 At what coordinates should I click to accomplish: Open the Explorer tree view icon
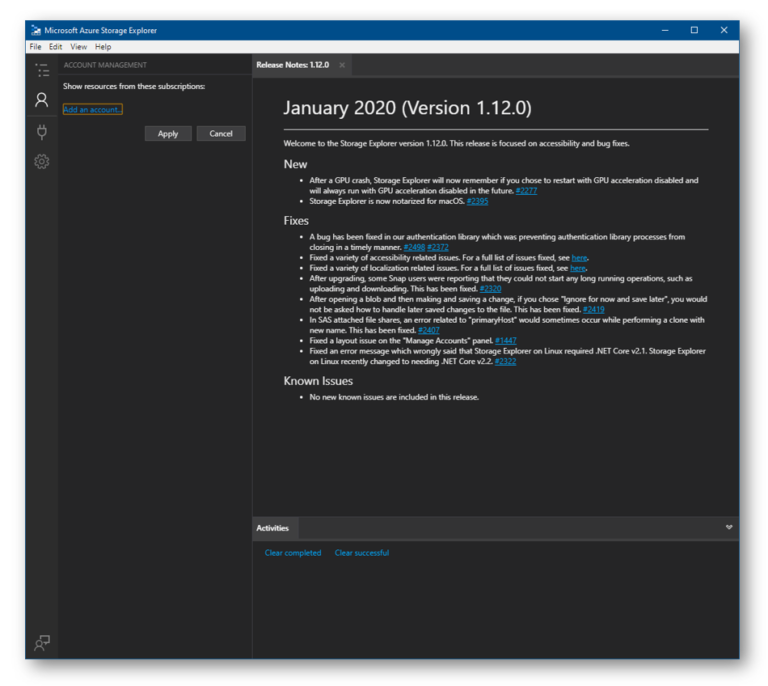click(x=42, y=70)
